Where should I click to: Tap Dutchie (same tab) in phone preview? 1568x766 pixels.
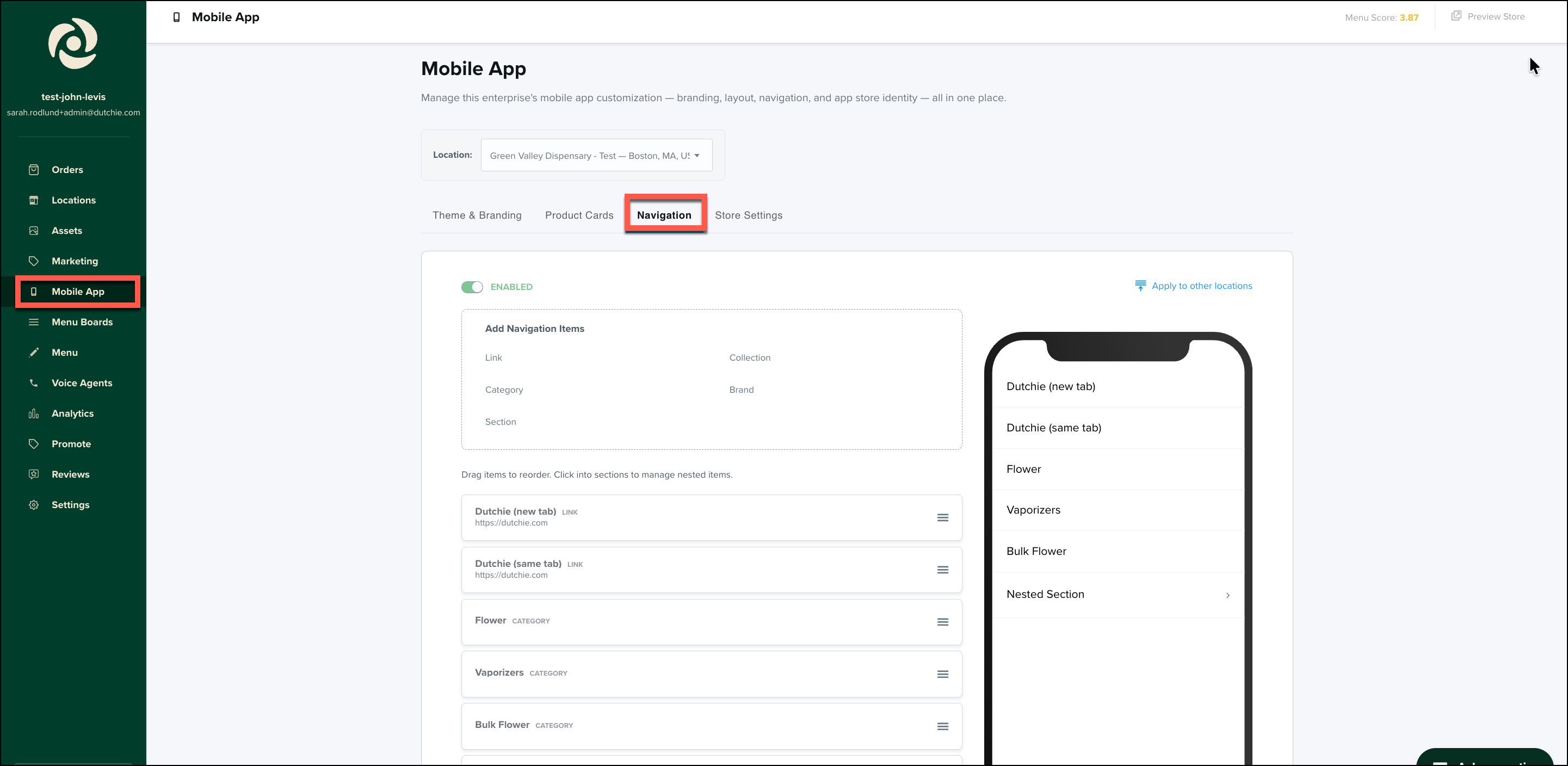click(x=1118, y=428)
